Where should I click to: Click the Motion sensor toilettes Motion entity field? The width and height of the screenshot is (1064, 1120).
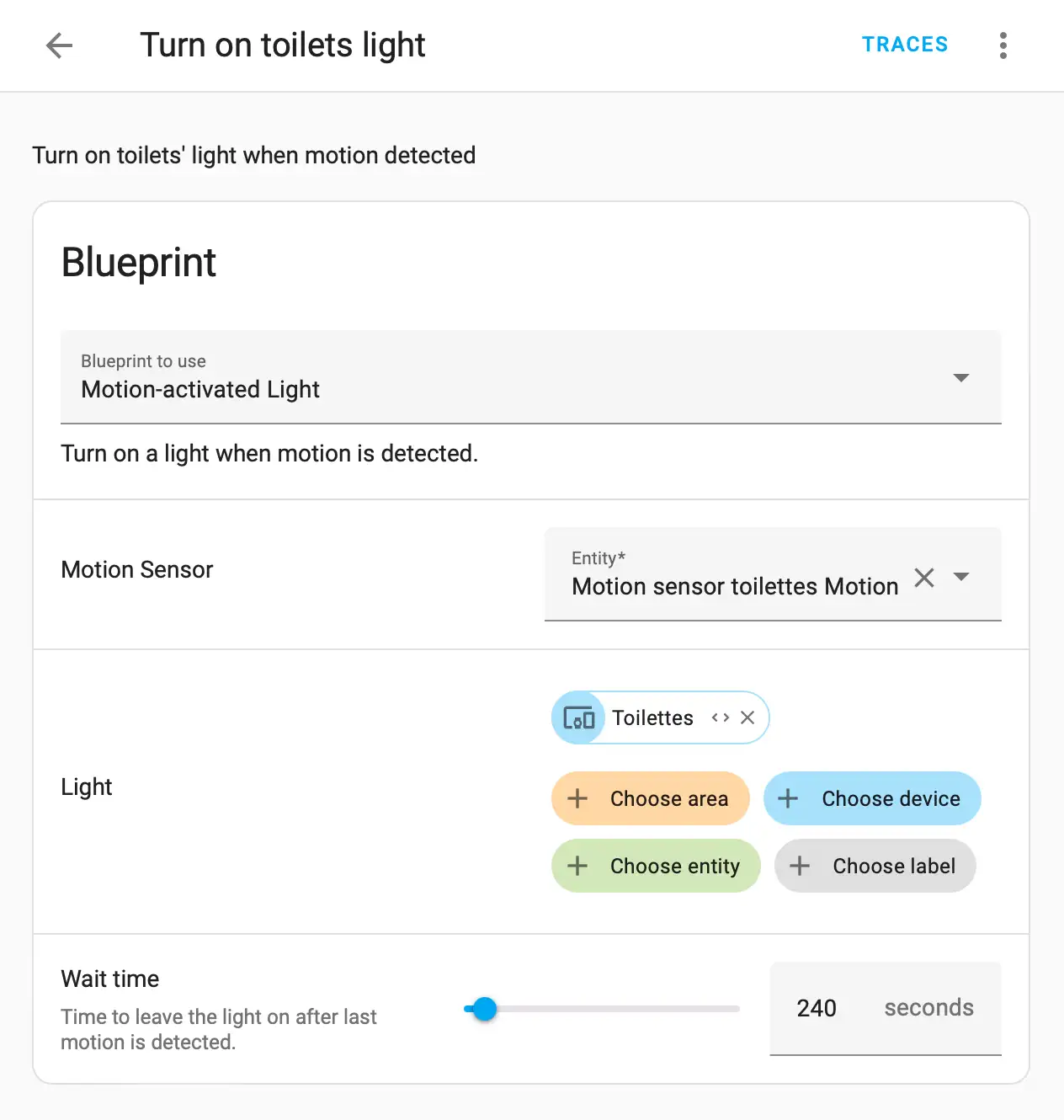coord(734,585)
